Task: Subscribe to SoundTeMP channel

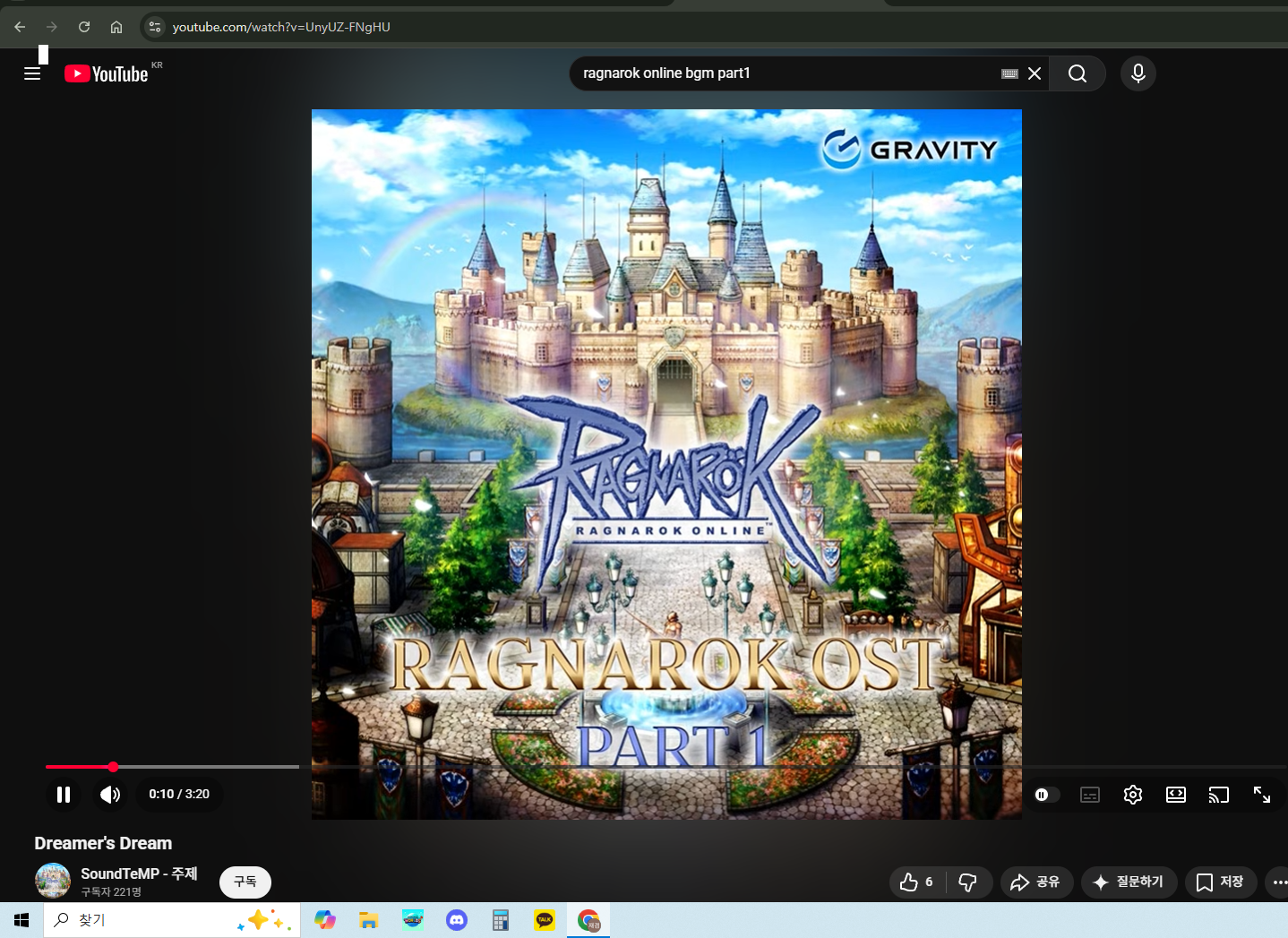Action: tap(245, 882)
